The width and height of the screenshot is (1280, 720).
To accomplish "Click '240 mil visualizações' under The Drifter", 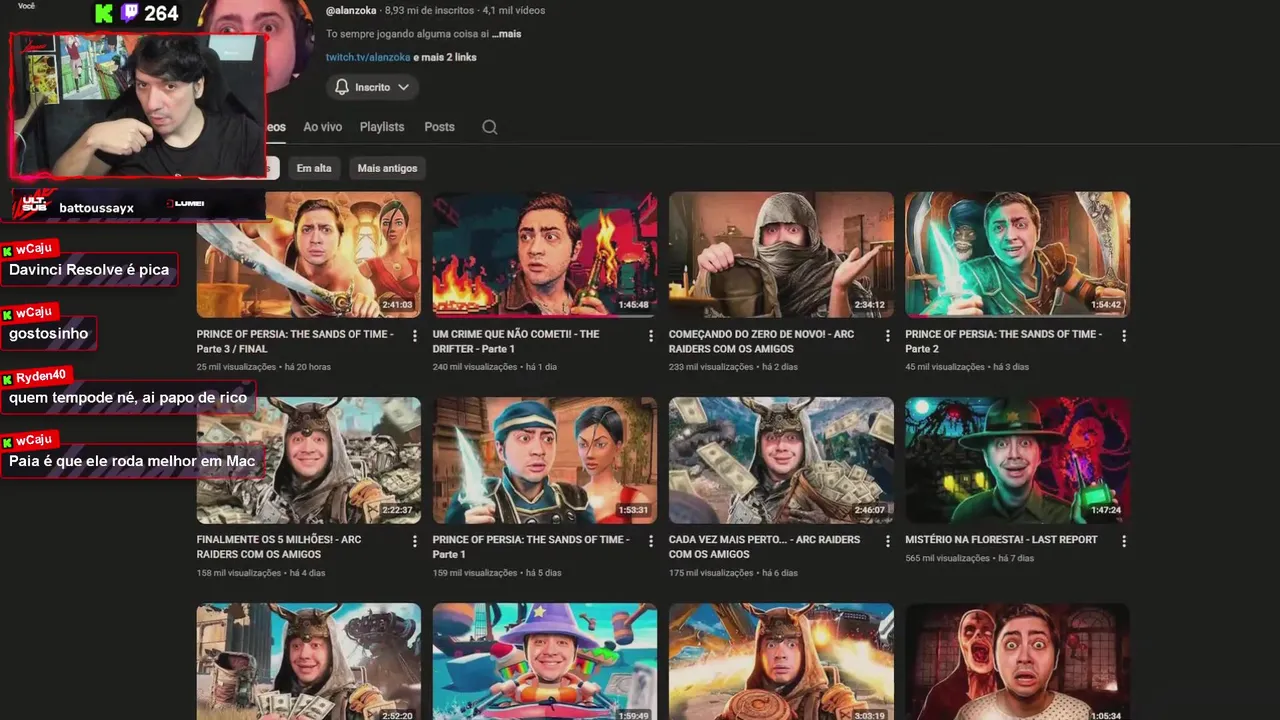I will click(475, 367).
